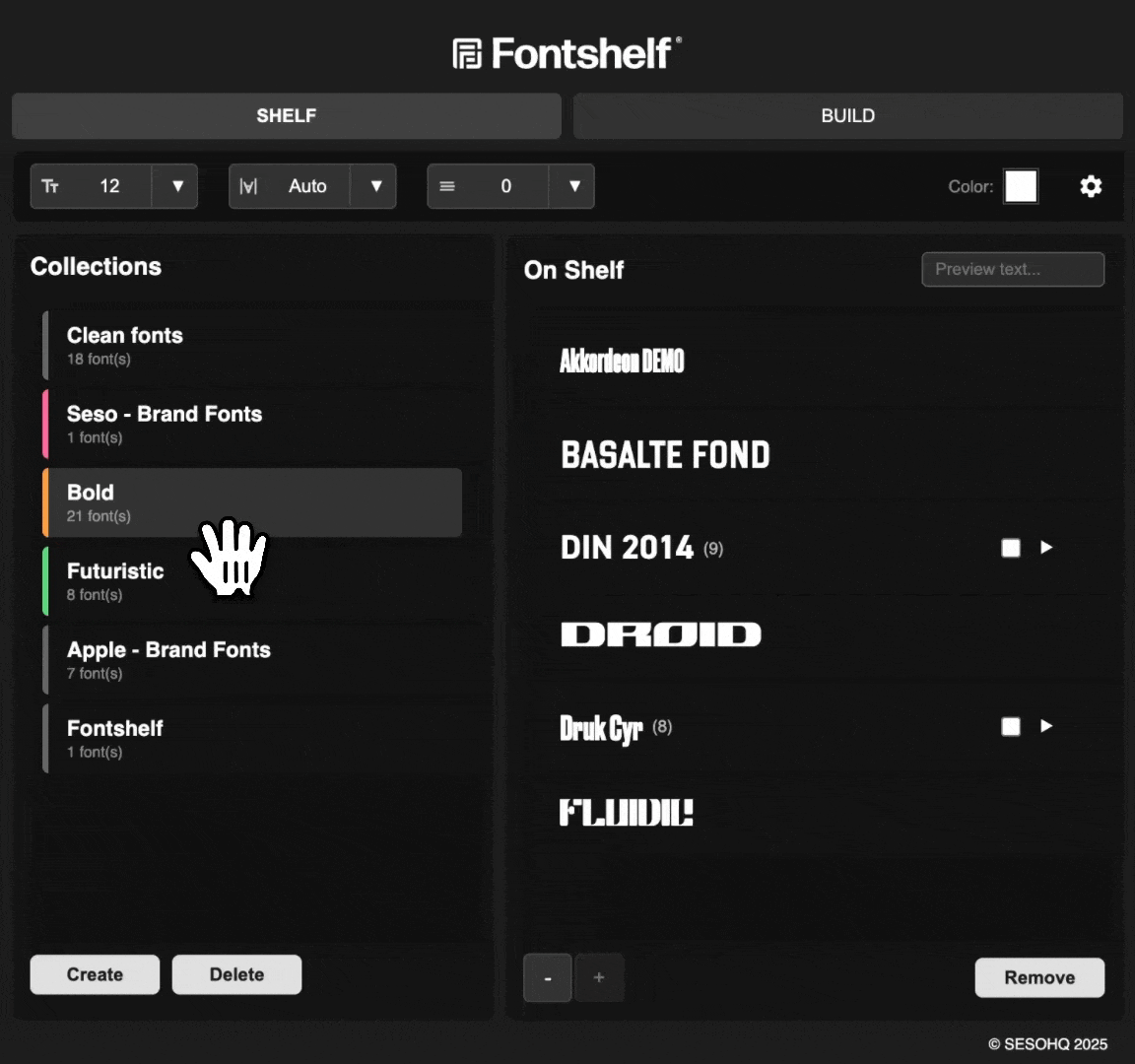Viewport: 1135px width, 1064px height.
Task: Select the Bold collection
Action: tap(252, 502)
